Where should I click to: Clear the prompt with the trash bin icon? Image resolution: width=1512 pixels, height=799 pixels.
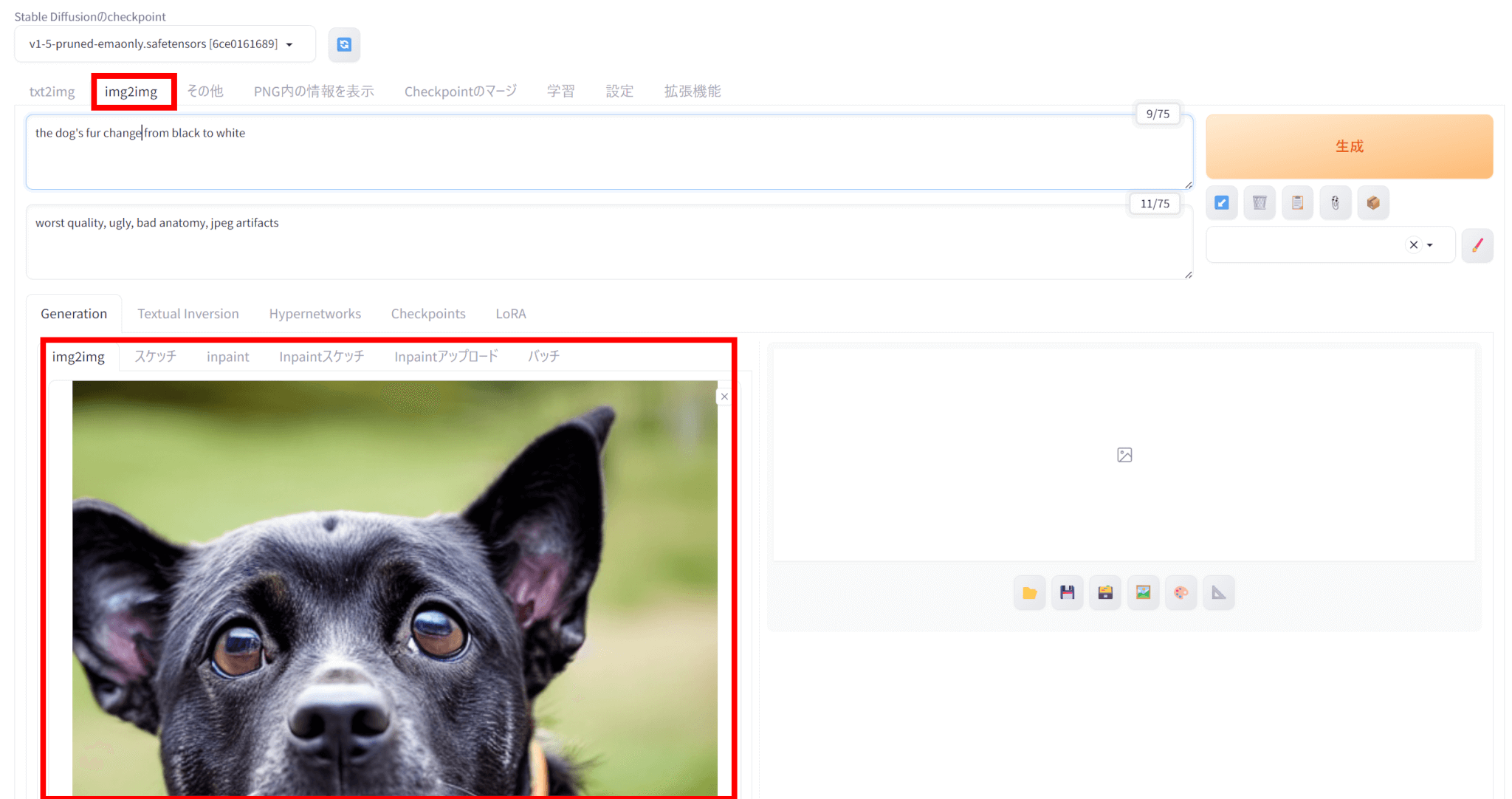1260,202
